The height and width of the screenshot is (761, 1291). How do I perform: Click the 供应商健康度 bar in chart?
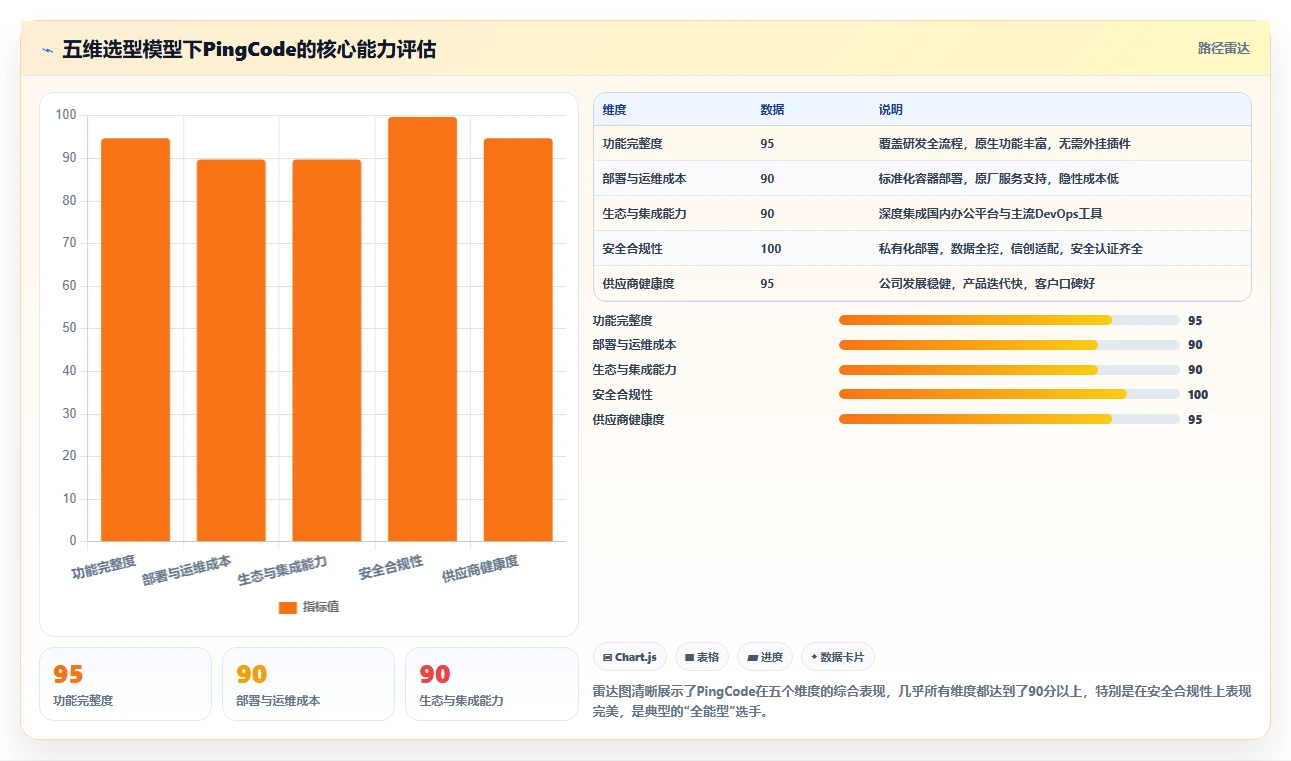[x=518, y=340]
